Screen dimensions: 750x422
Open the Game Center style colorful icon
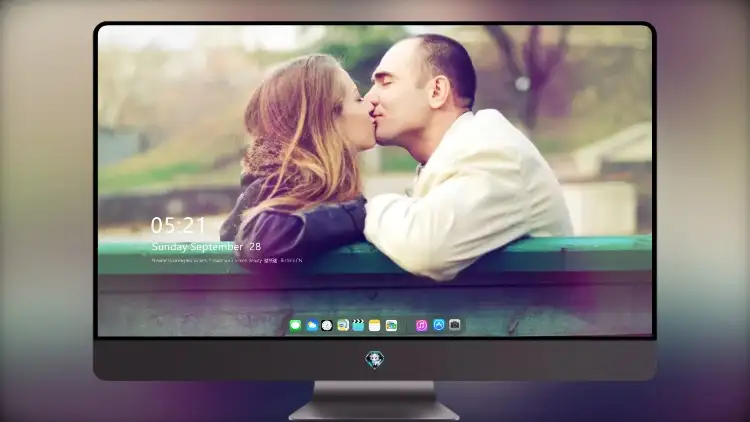pyautogui.click(x=391, y=326)
